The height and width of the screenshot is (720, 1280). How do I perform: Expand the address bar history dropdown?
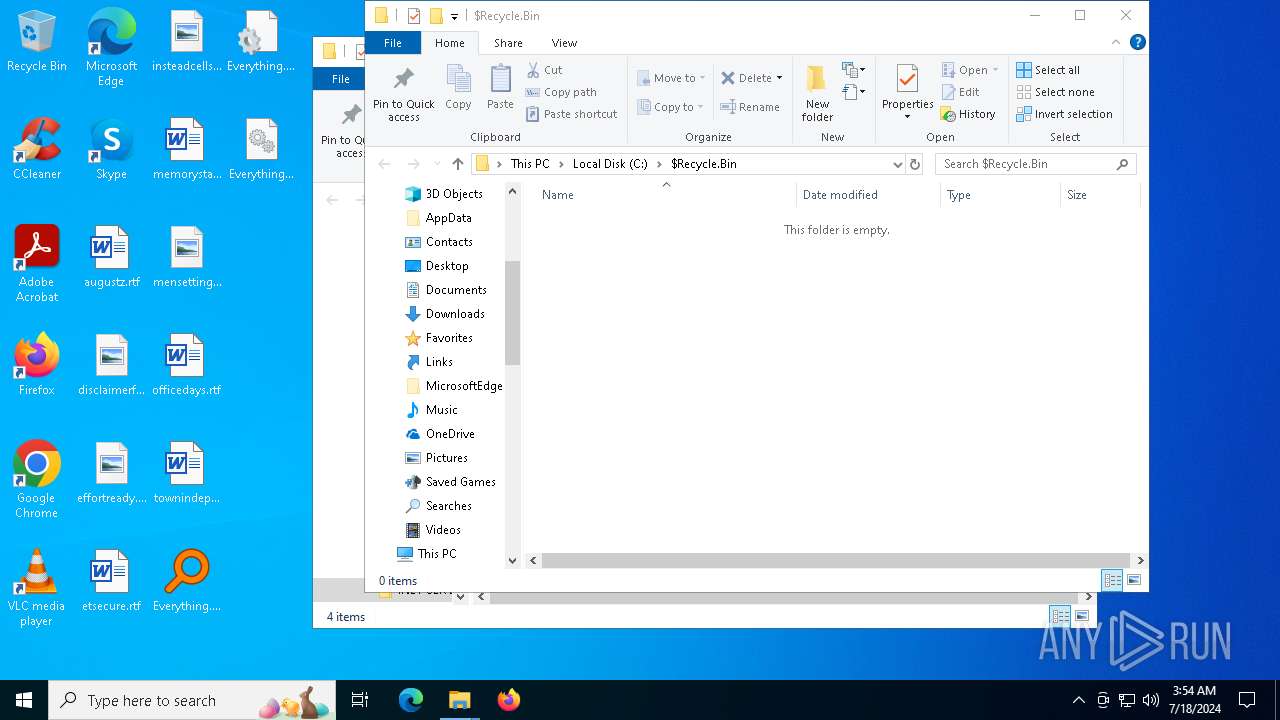(897, 164)
